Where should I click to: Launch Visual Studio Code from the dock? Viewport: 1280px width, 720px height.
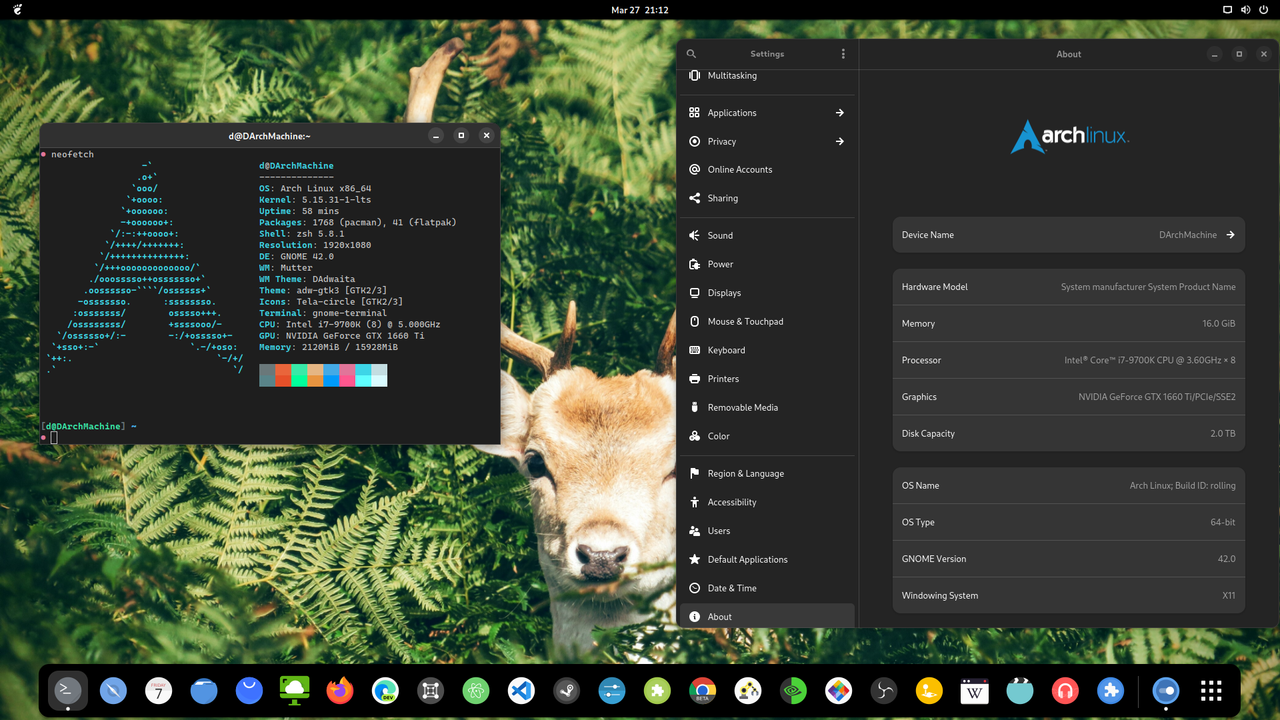click(x=521, y=690)
